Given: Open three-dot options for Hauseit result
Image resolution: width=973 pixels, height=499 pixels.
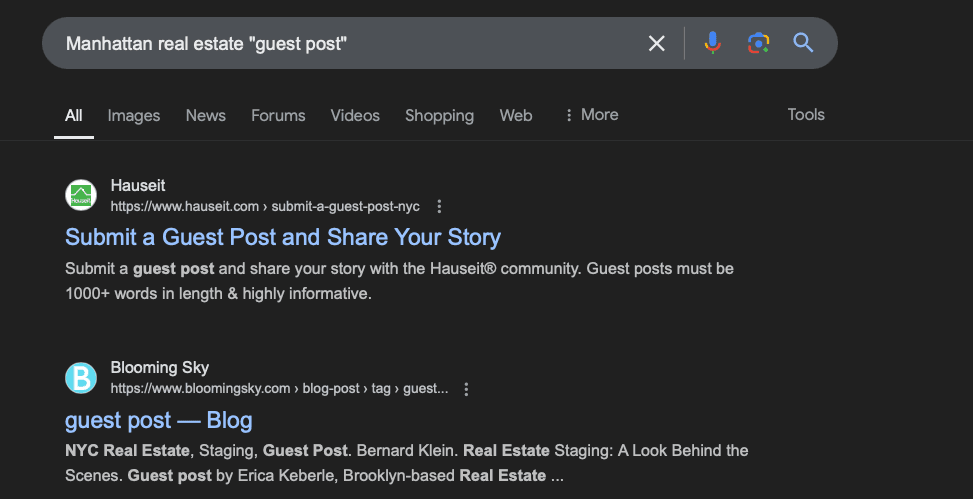Looking at the screenshot, I should [439, 207].
